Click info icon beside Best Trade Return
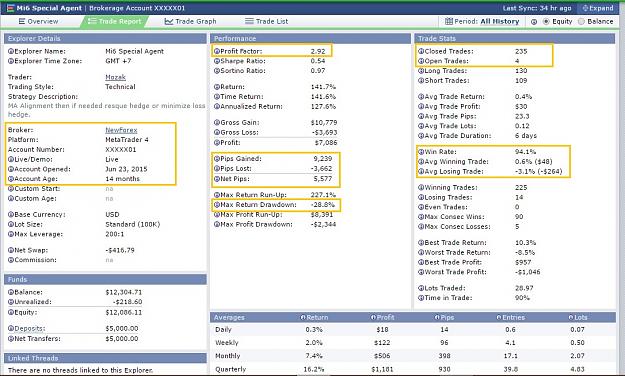The image size is (625, 376). pos(421,243)
